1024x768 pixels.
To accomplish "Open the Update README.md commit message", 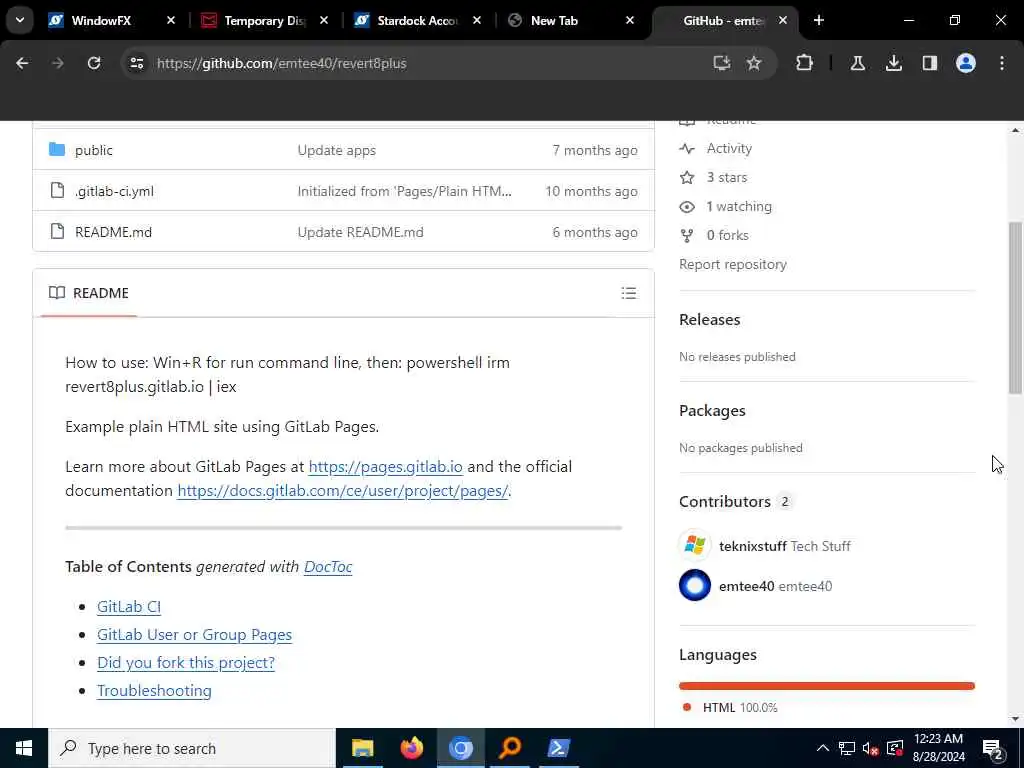I will (x=360, y=232).
